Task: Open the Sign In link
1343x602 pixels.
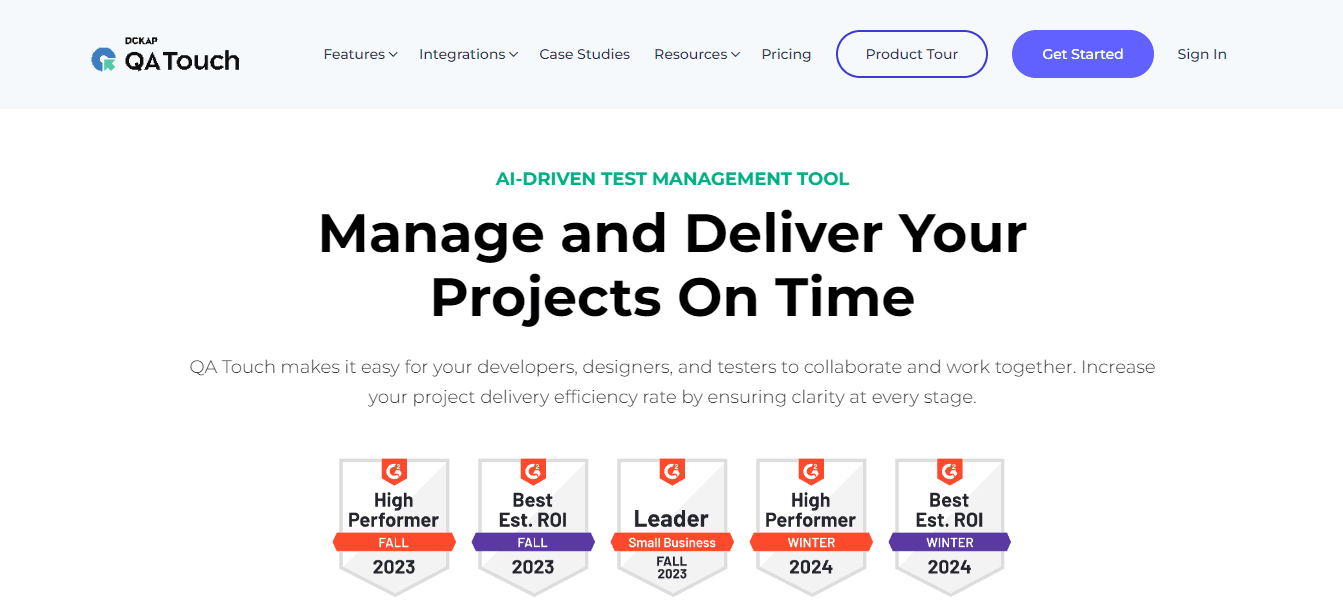Action: tap(1202, 54)
